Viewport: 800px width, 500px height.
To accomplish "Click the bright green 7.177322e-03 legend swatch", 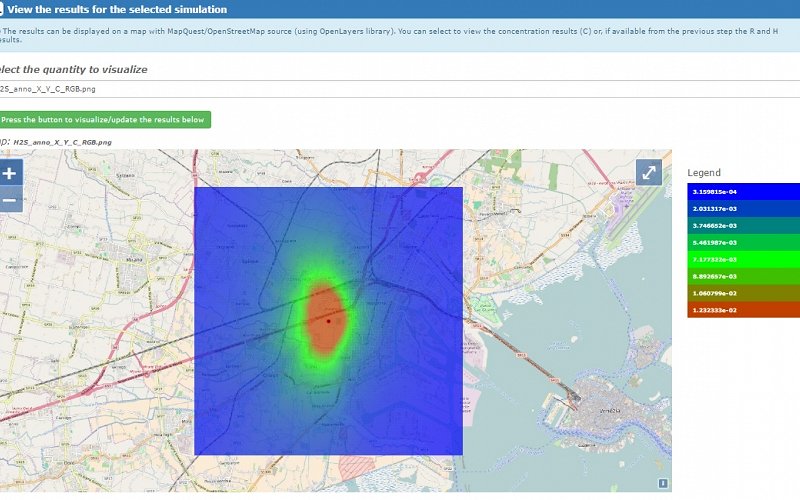I will (743, 259).
